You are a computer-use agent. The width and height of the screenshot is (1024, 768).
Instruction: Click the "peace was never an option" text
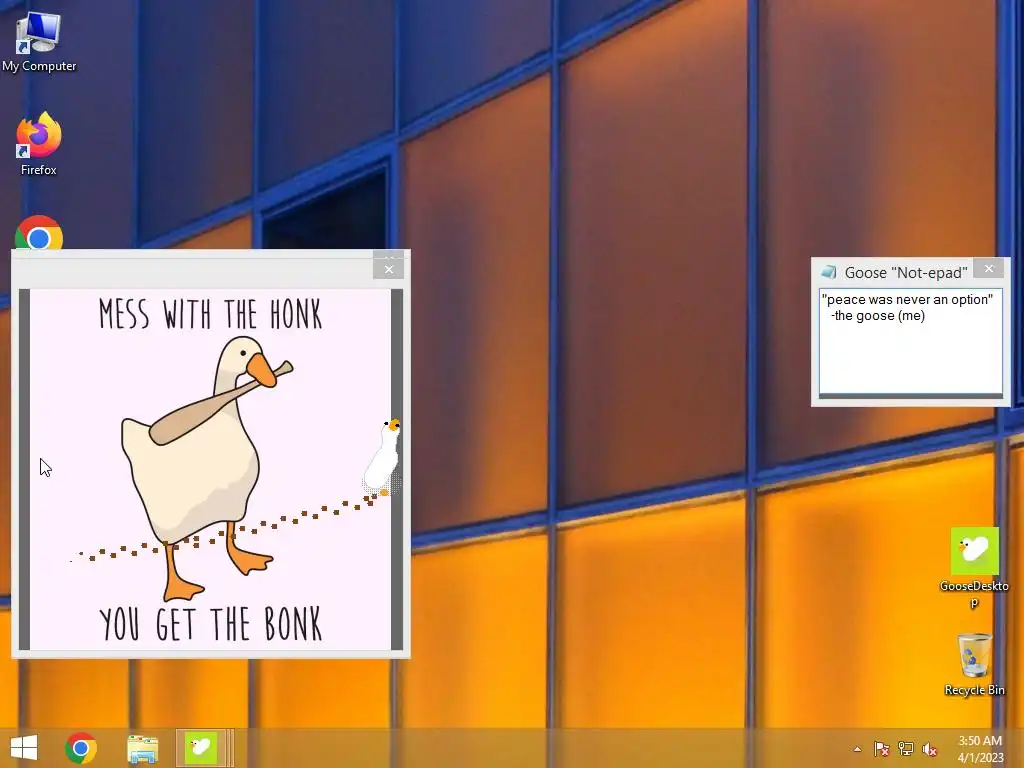907,299
